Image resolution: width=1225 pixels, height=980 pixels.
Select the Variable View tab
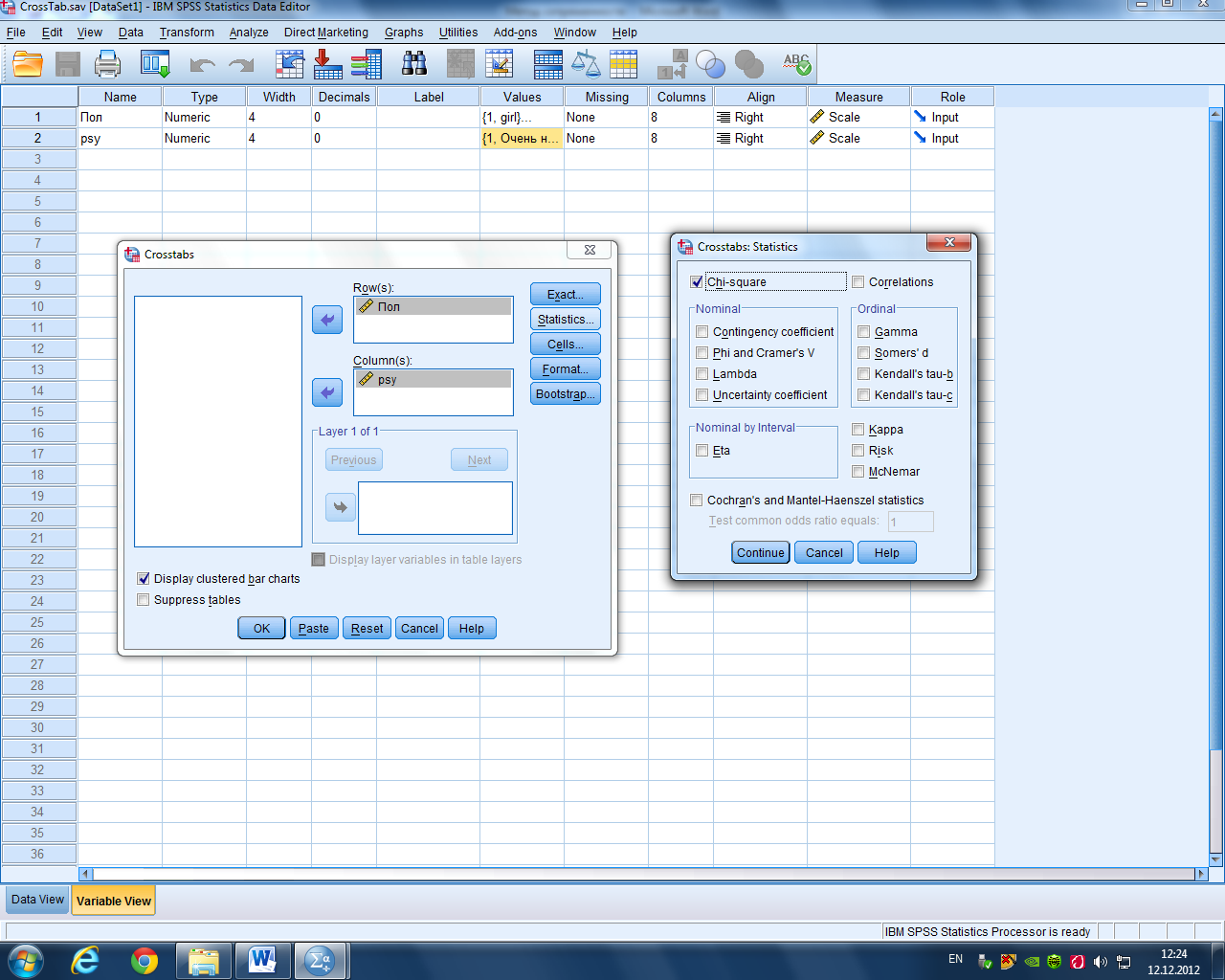[114, 901]
